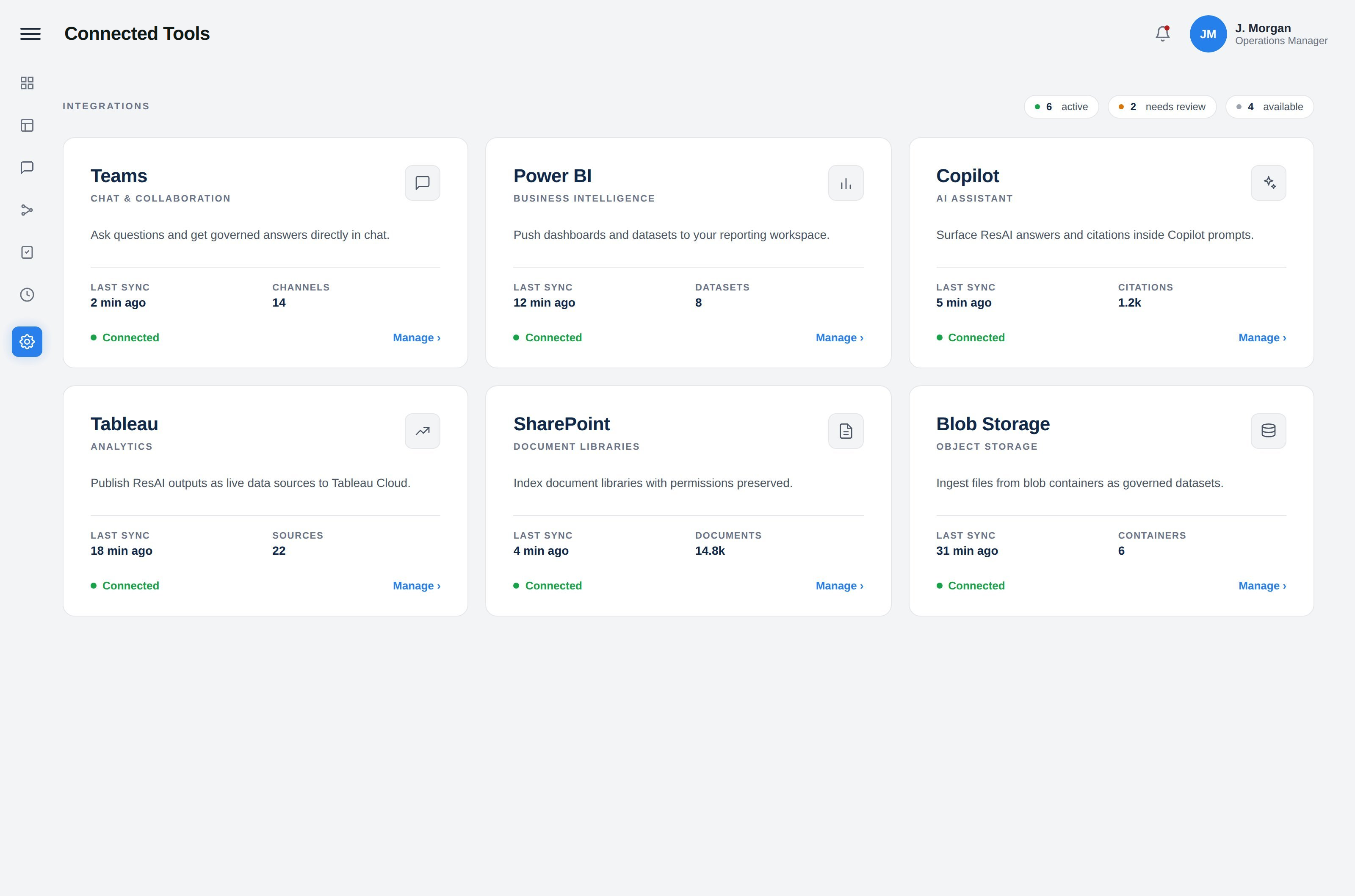The image size is (1355, 896).
Task: Click the Copilot card title
Action: [x=967, y=176]
